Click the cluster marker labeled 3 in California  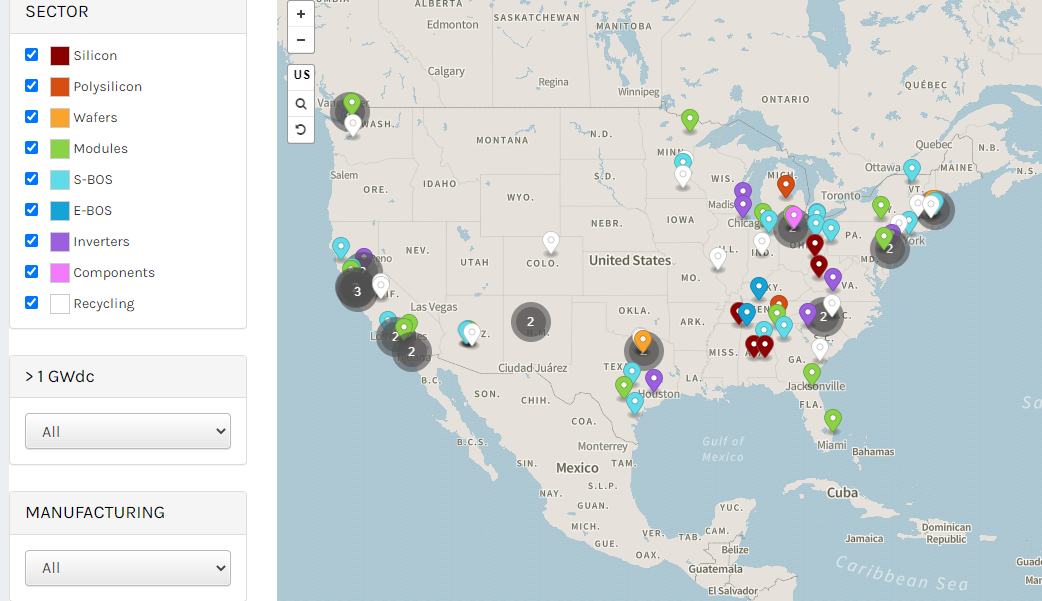pos(357,290)
